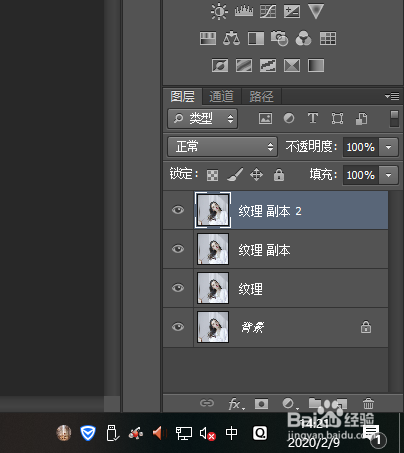
Task: Add a Black & White adjustment
Action: [x=256, y=38]
